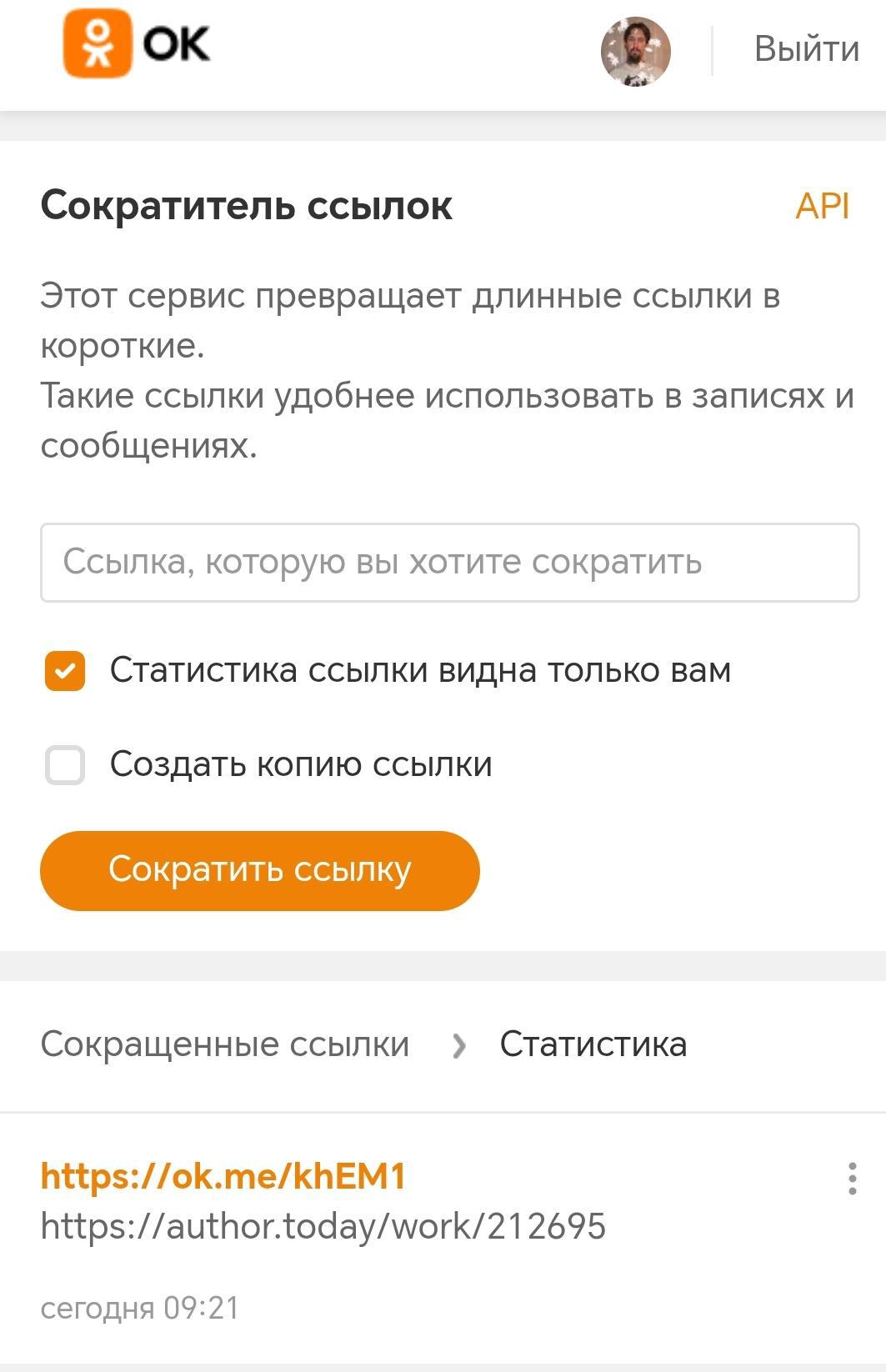Switch to the Сокращенные ссылки section
The image size is (886, 1372).
(225, 1044)
